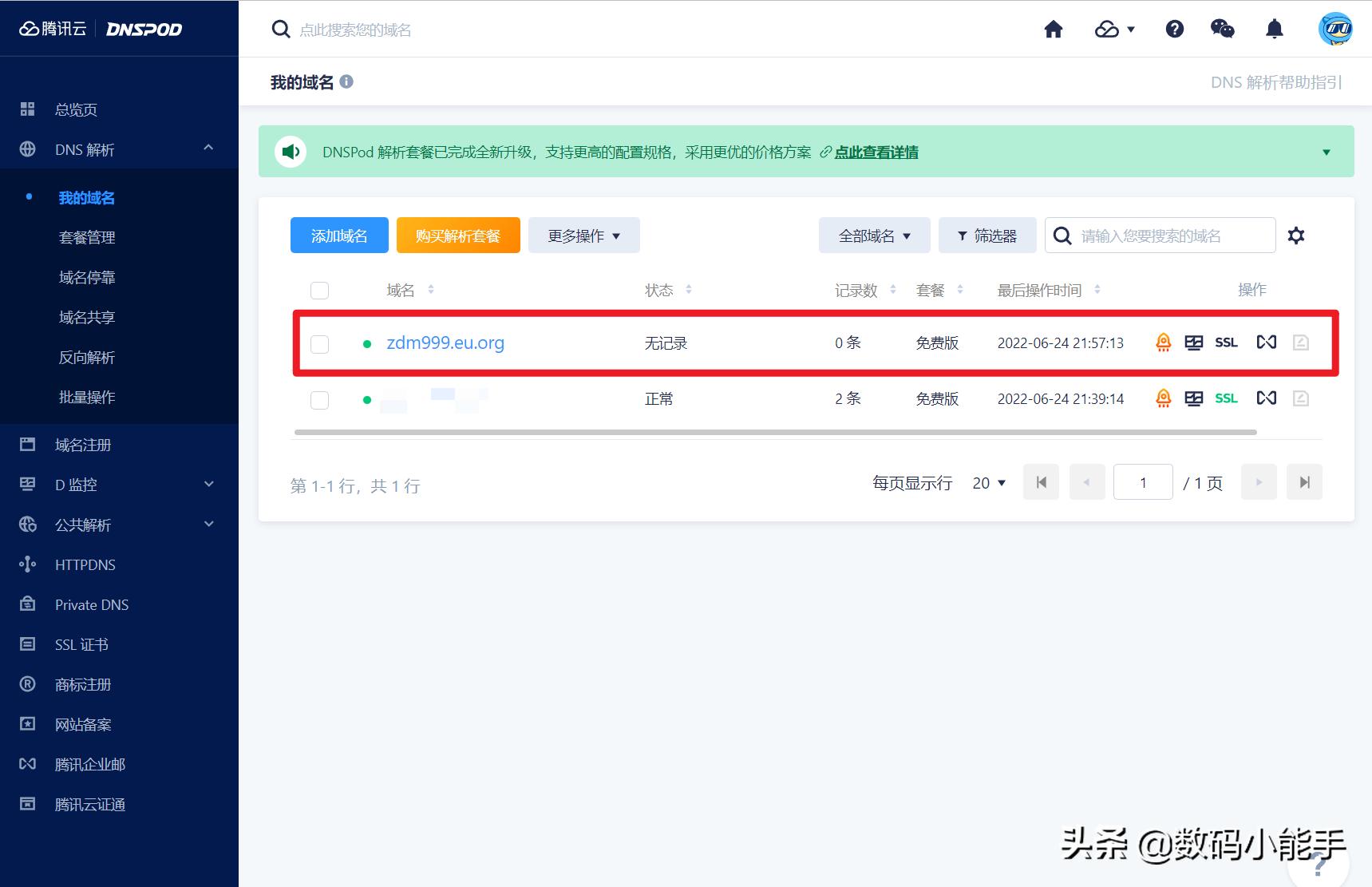Viewport: 1372px width, 887px height.
Task: Open list settings gear beside search box
Action: click(x=1296, y=235)
